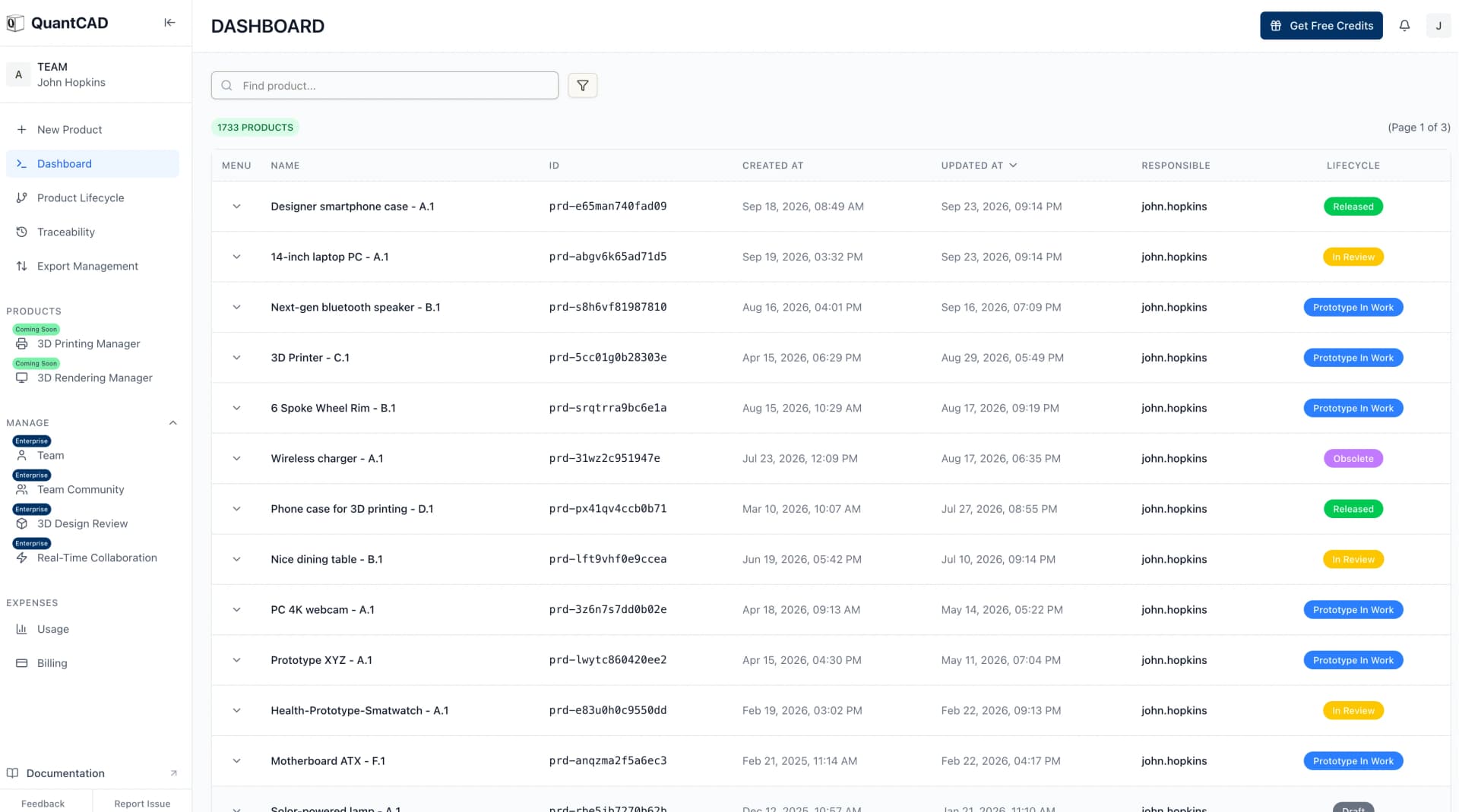
Task: Open the Billing page
Action: tap(93, 664)
